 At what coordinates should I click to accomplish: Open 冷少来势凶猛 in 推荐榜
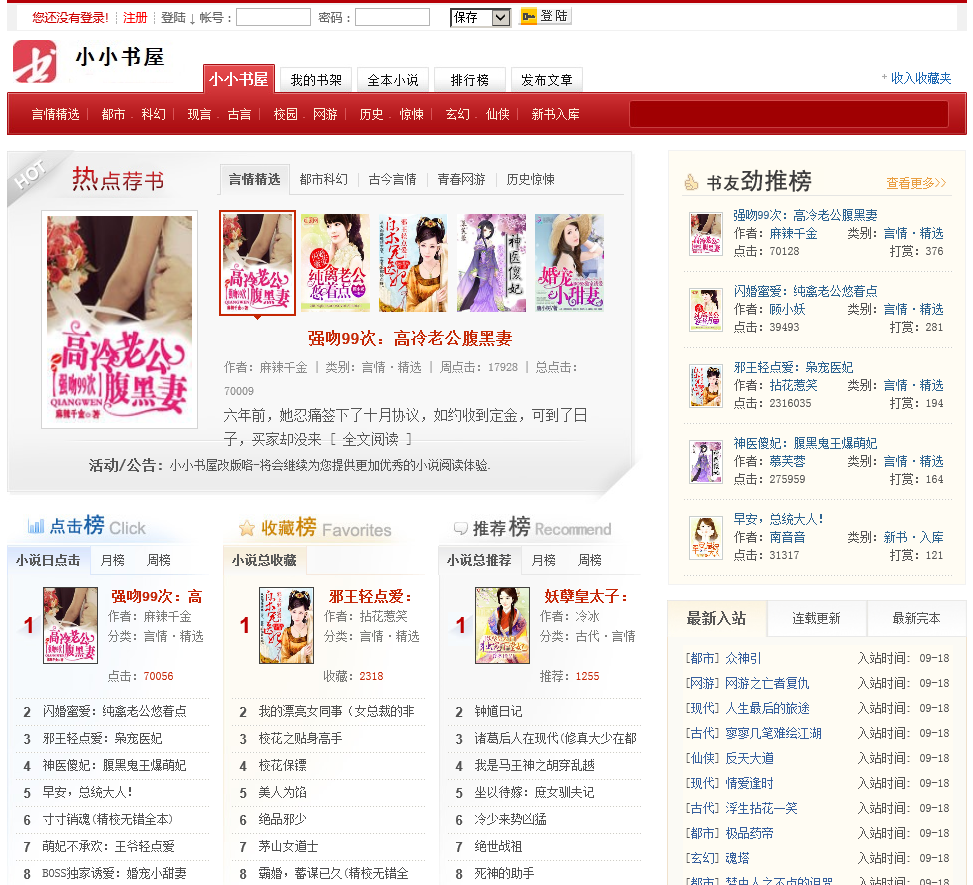tap(510, 819)
